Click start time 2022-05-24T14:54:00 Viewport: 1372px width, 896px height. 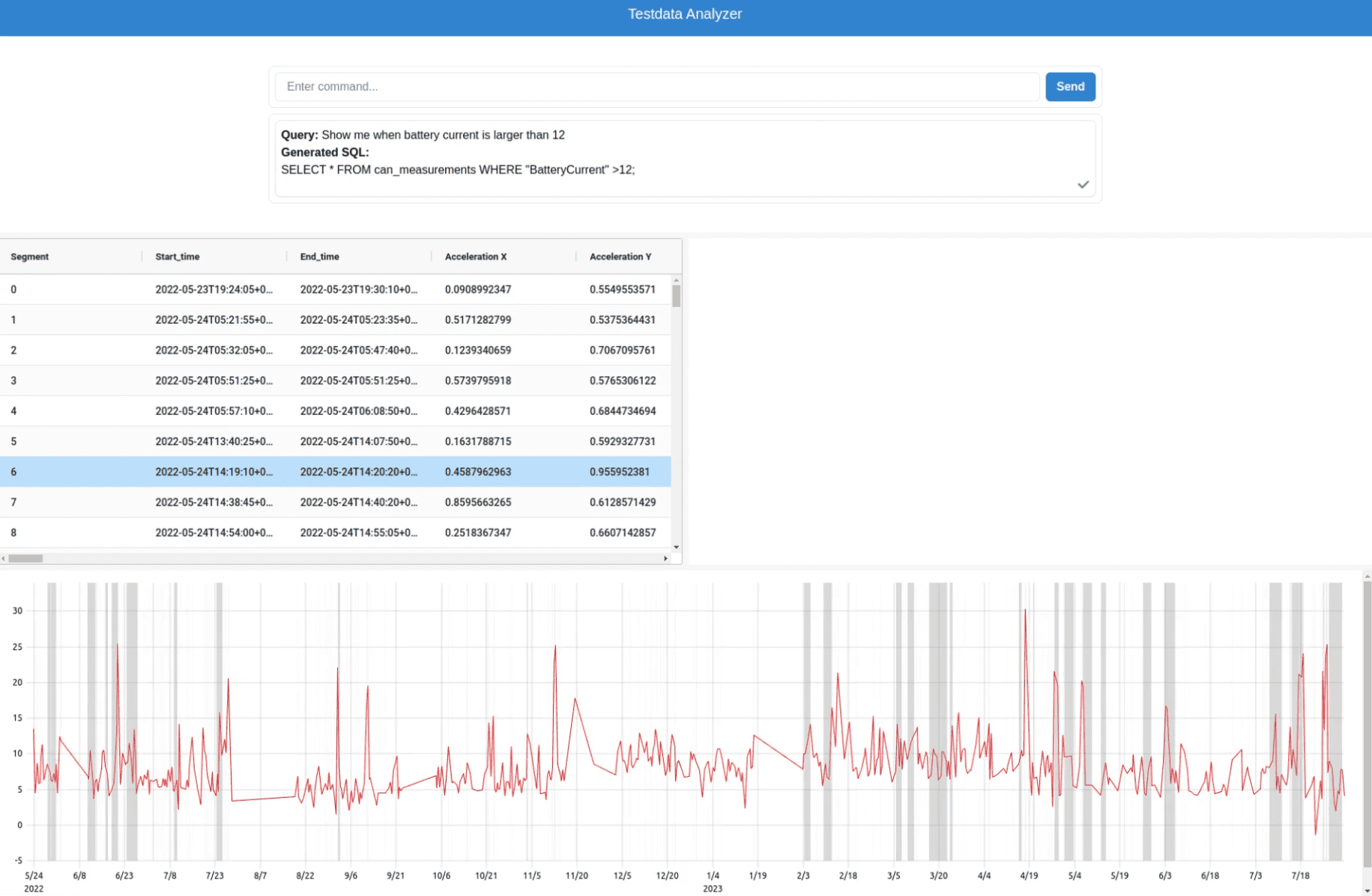(214, 533)
